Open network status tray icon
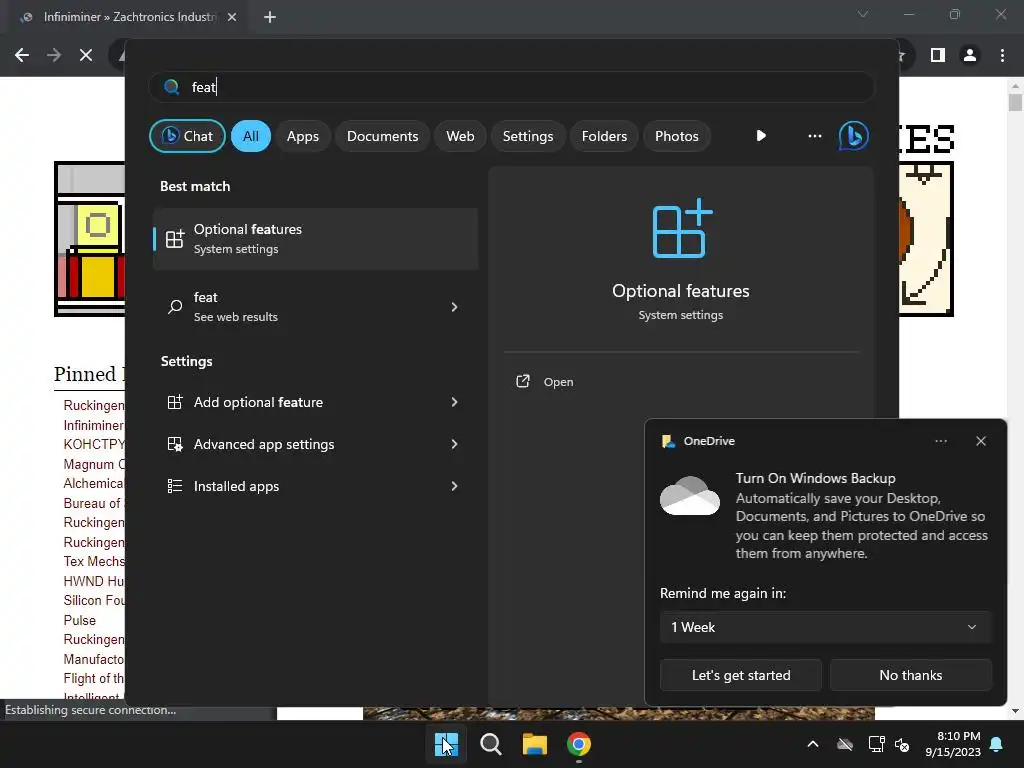This screenshot has width=1024, height=768. (876, 744)
